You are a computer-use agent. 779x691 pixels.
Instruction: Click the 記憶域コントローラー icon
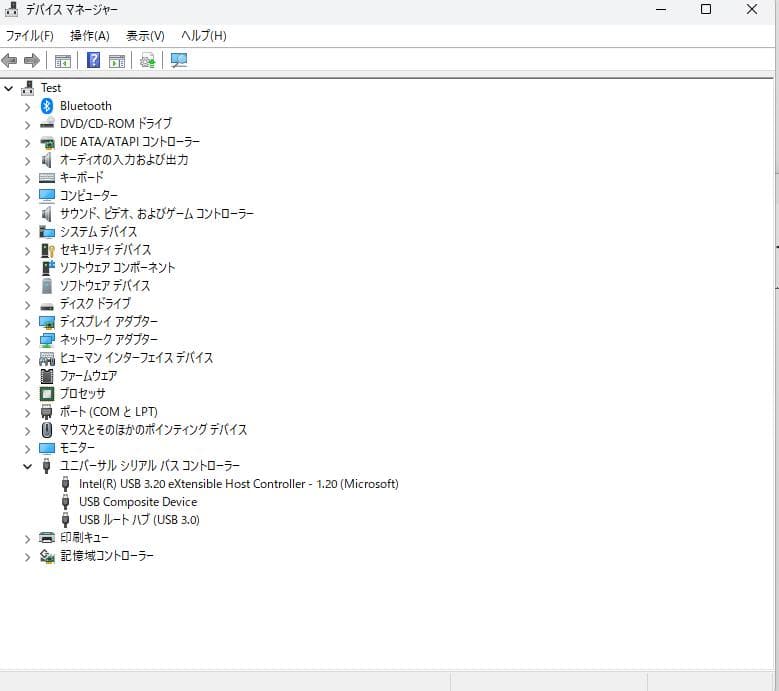click(47, 556)
